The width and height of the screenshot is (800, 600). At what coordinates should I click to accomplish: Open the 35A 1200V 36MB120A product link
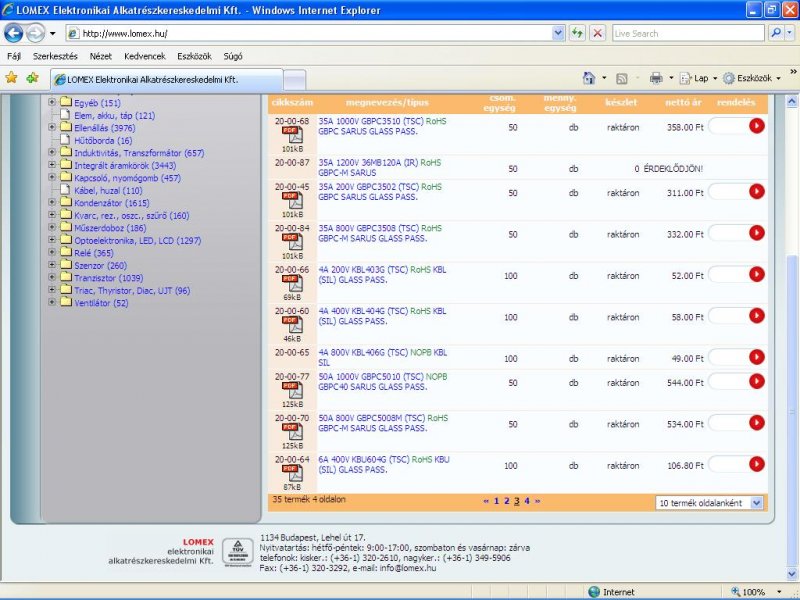380,167
